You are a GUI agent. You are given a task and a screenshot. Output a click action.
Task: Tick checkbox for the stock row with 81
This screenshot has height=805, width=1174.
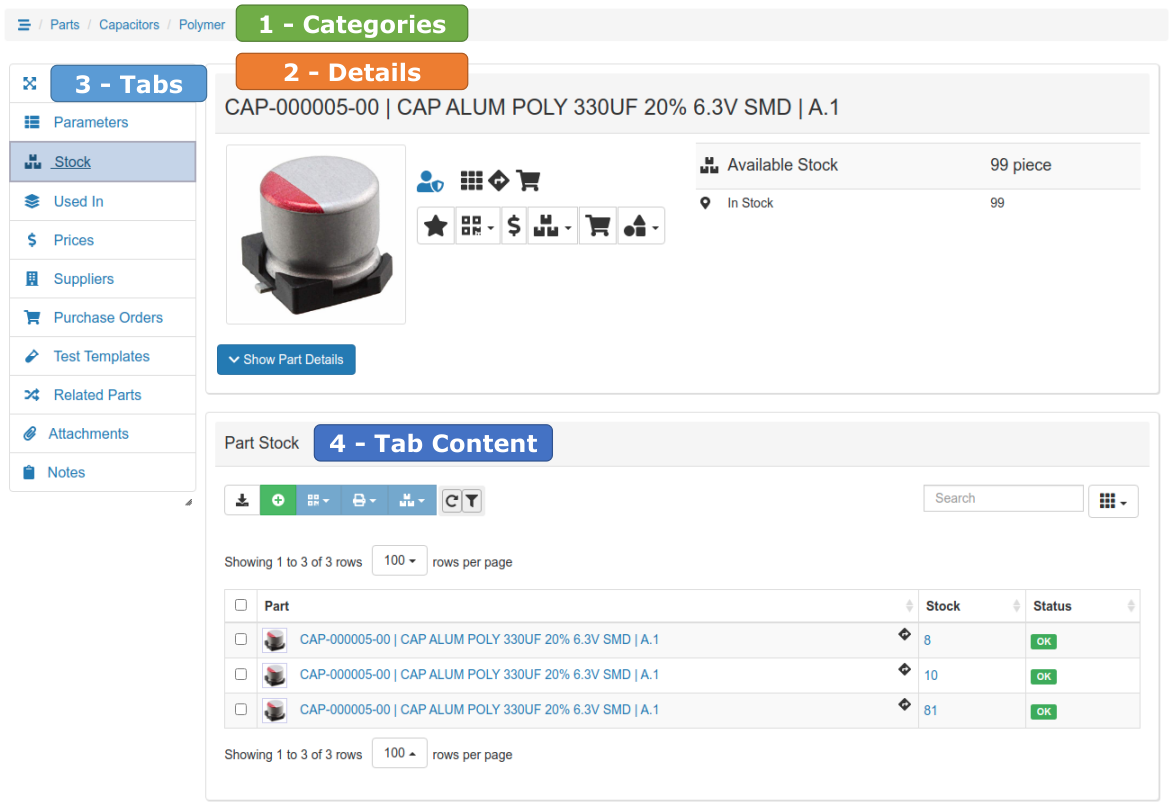coord(241,709)
